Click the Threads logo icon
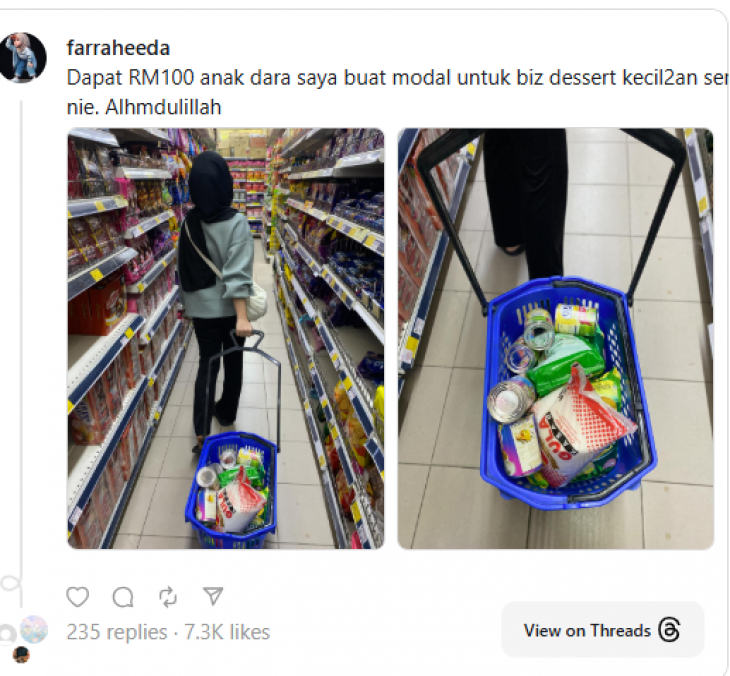 (x=669, y=630)
